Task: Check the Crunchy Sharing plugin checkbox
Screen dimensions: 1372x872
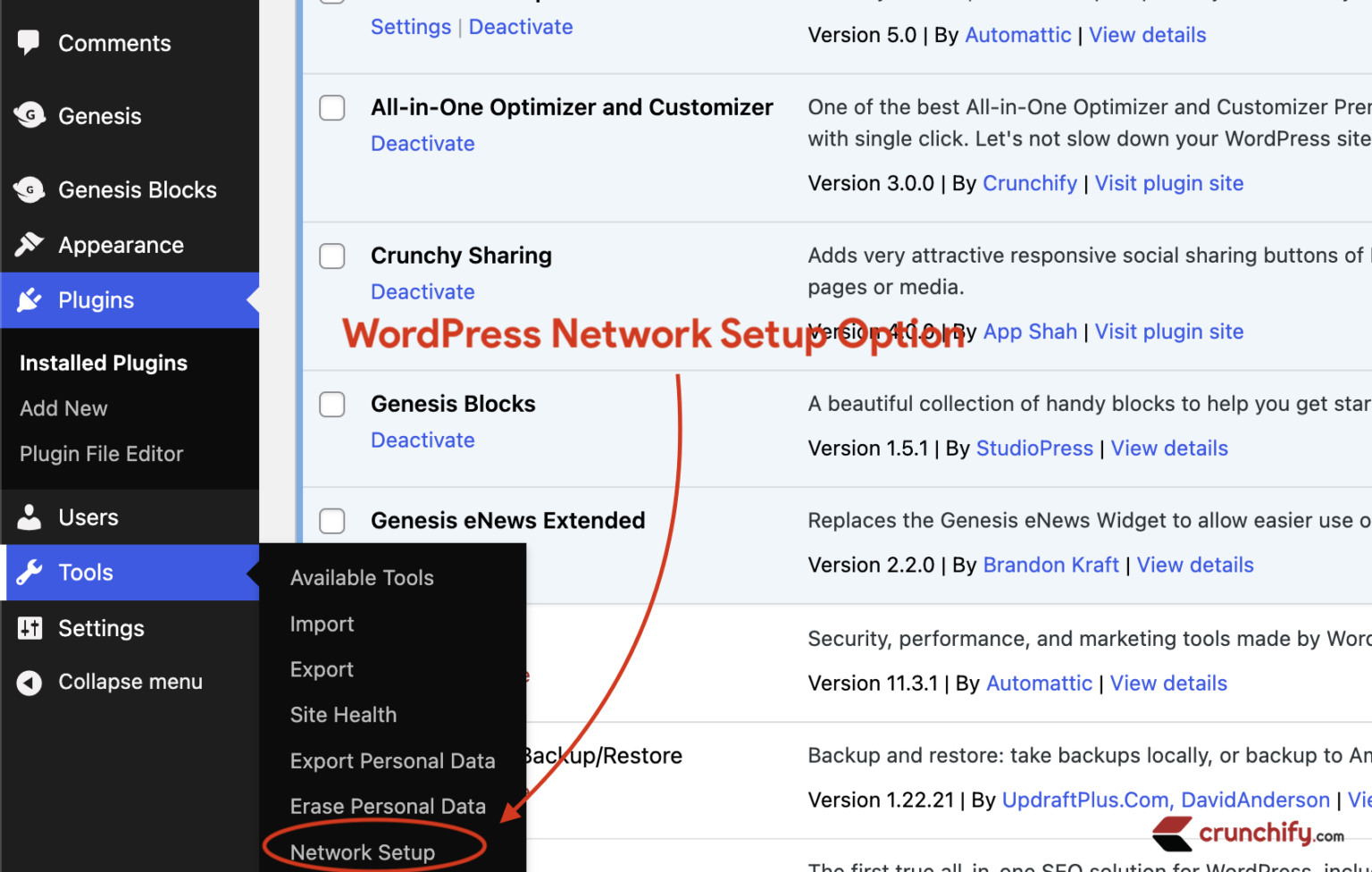Action: [331, 256]
